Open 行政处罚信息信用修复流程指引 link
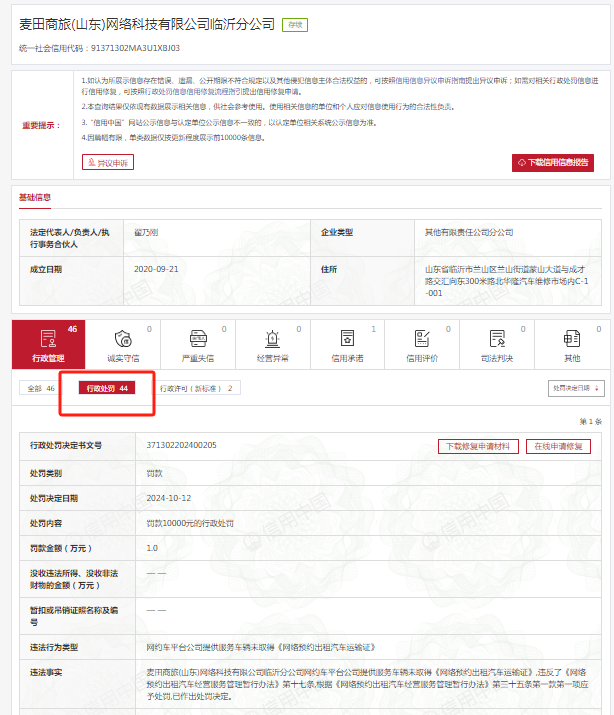This screenshot has height=715, width=614. point(193,92)
